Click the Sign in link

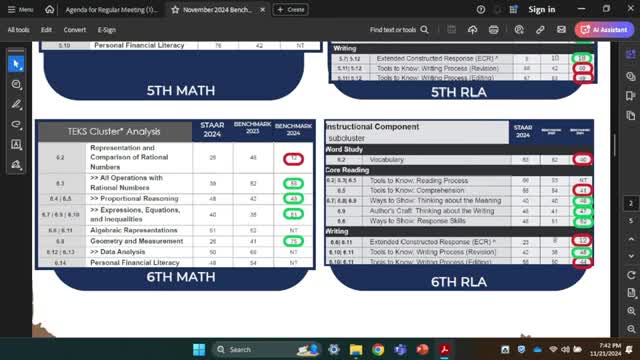click(x=542, y=9)
